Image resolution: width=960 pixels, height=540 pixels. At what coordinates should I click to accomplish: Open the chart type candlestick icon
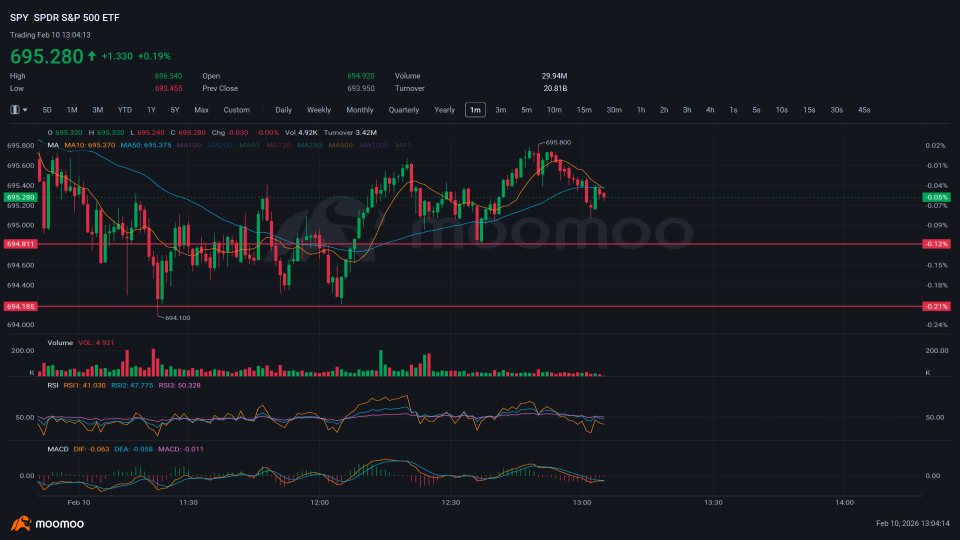point(15,110)
